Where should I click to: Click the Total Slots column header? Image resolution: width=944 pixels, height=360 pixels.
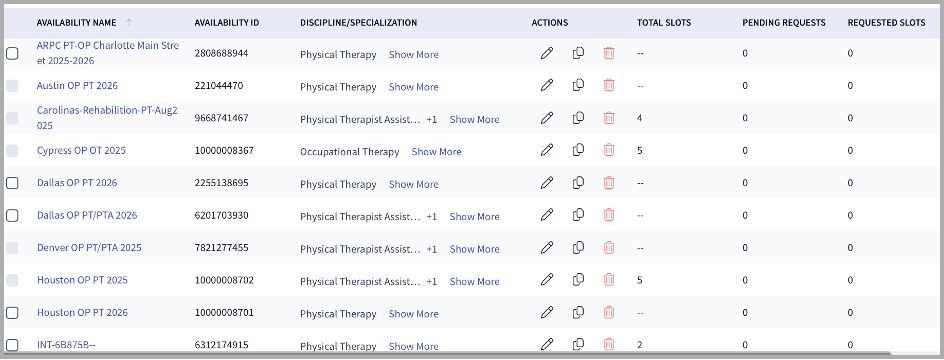click(664, 23)
